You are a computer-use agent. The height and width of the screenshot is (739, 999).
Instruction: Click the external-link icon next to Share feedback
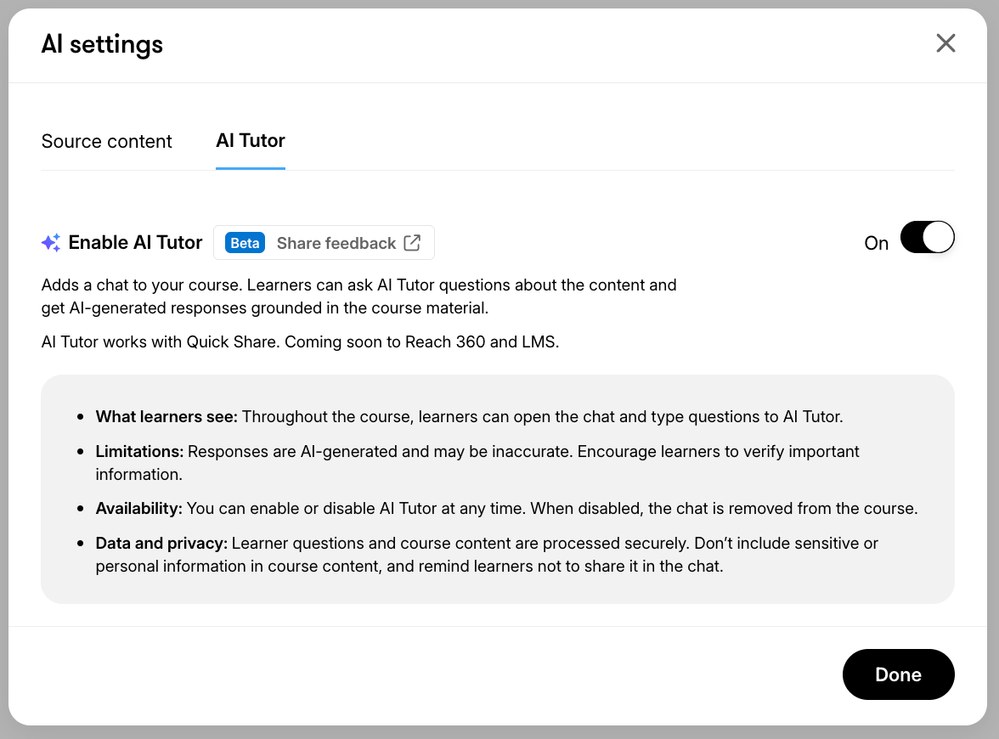(412, 243)
